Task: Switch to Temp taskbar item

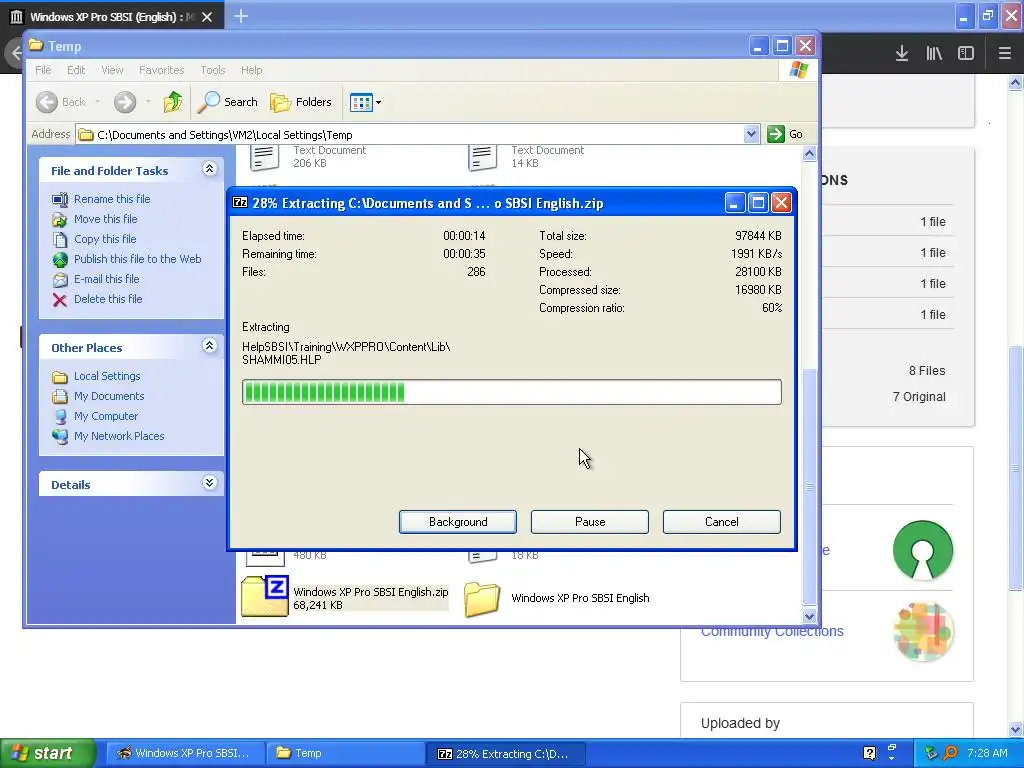Action: pyautogui.click(x=346, y=753)
